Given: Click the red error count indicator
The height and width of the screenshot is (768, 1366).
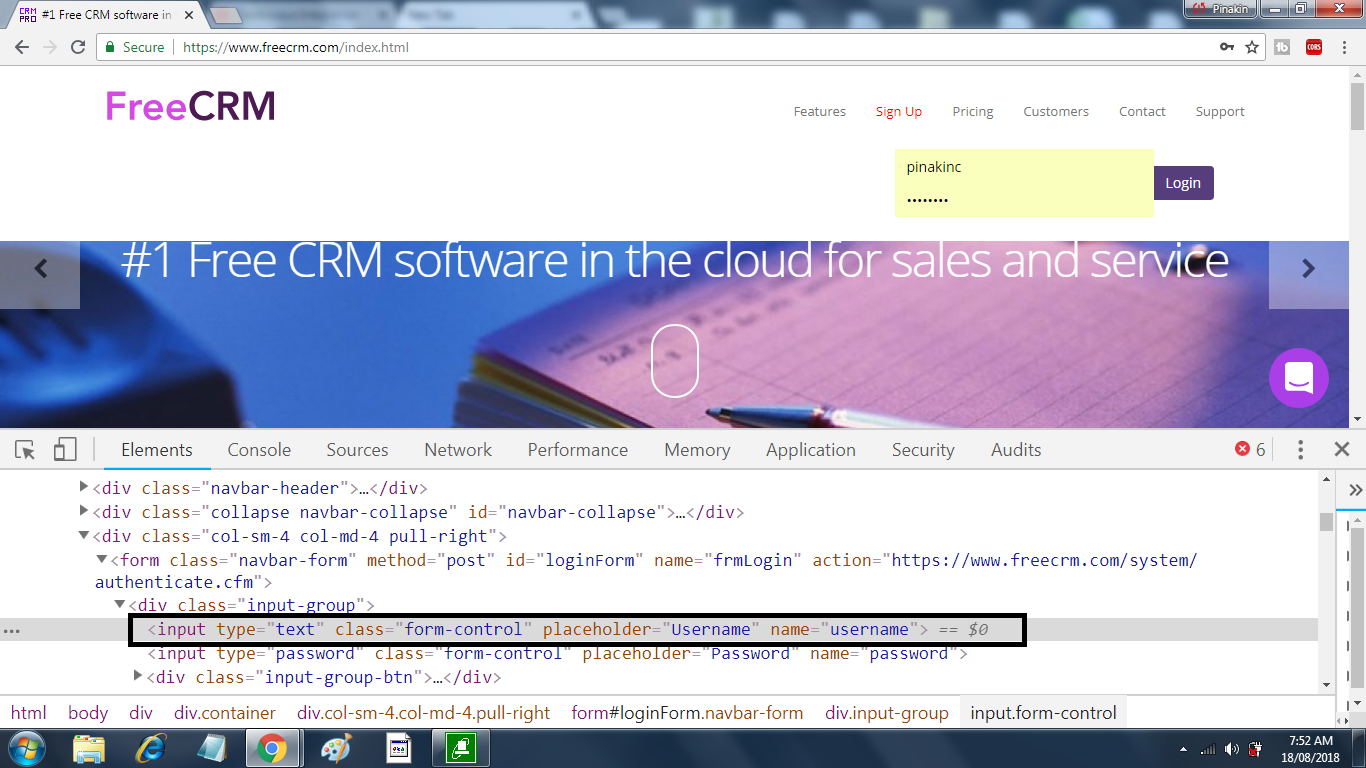Looking at the screenshot, I should [1250, 450].
